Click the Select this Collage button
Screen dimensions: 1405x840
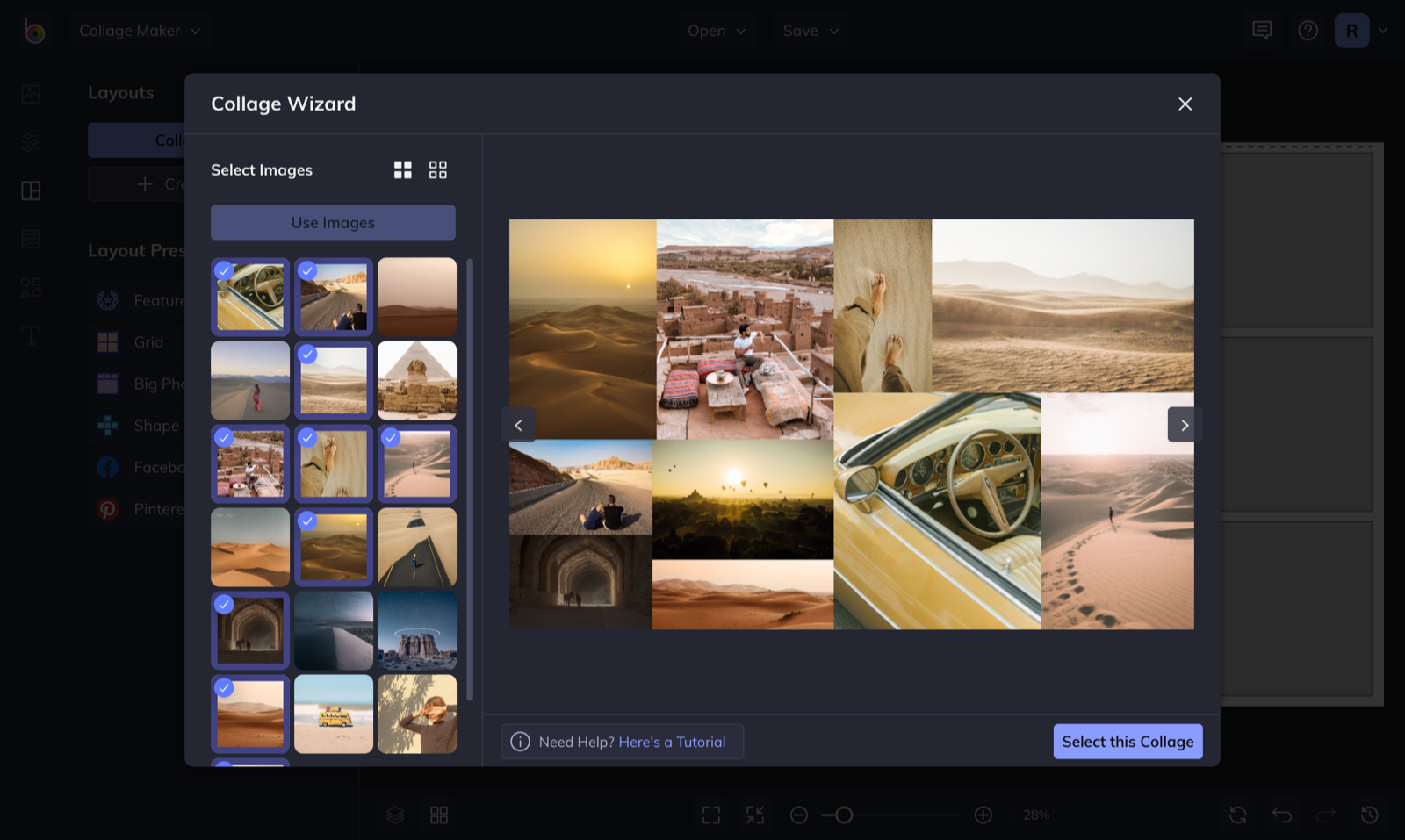[1128, 741]
